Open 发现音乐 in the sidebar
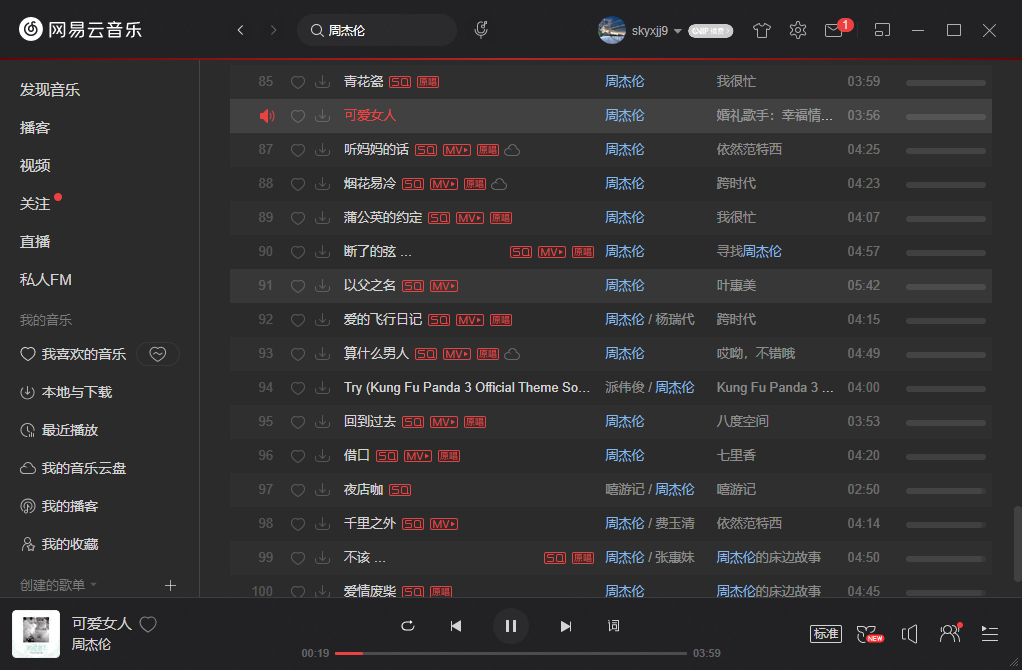This screenshot has width=1022, height=670. [x=50, y=89]
